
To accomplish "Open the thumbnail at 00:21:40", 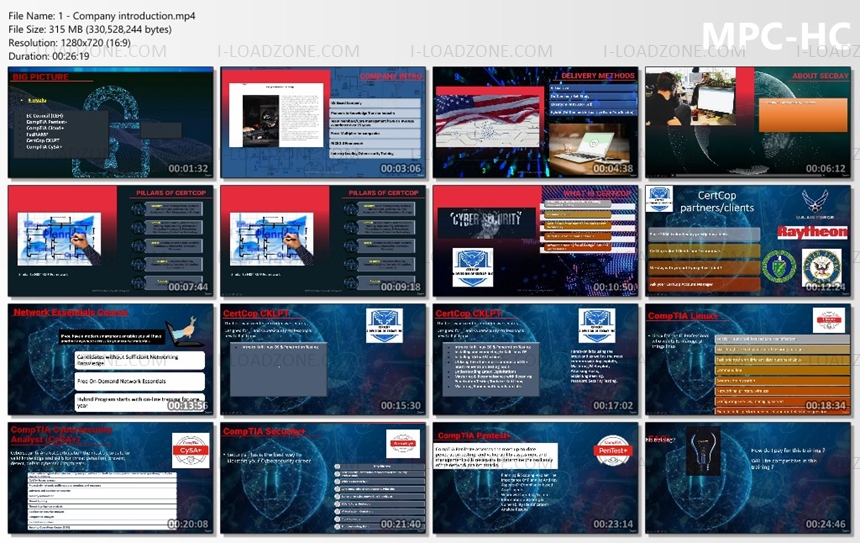I will click(323, 478).
